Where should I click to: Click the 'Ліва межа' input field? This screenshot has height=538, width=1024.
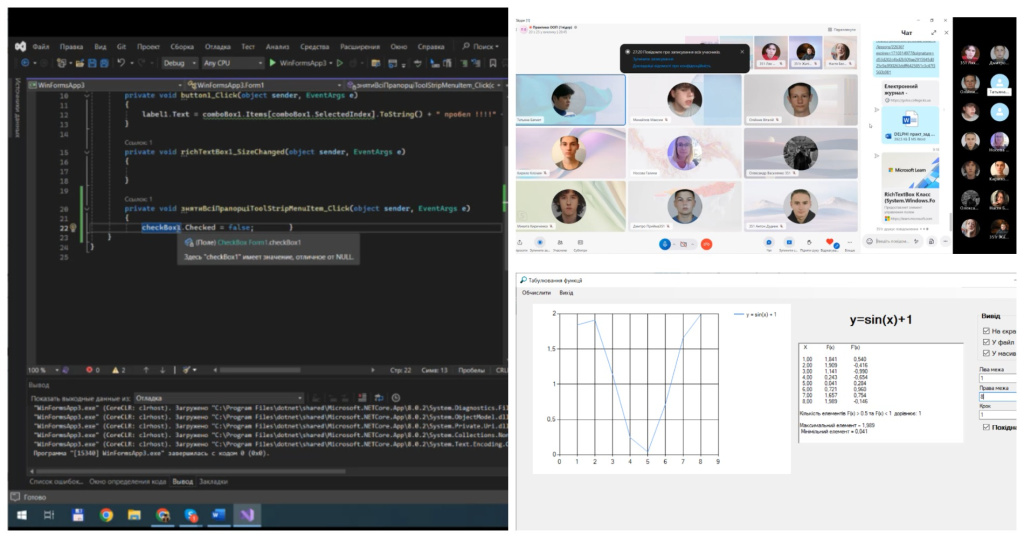coord(998,377)
